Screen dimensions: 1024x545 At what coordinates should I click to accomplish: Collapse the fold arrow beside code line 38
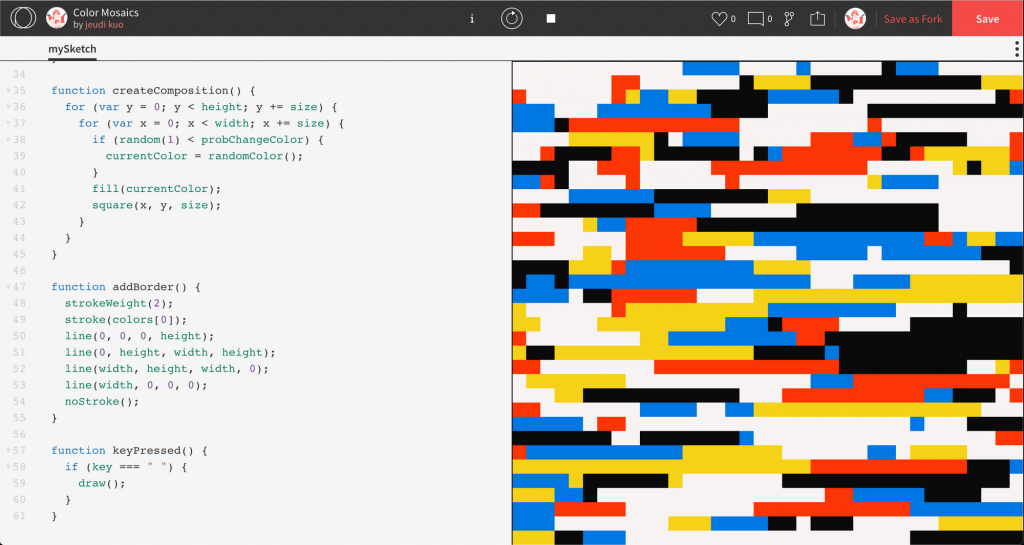(8, 140)
